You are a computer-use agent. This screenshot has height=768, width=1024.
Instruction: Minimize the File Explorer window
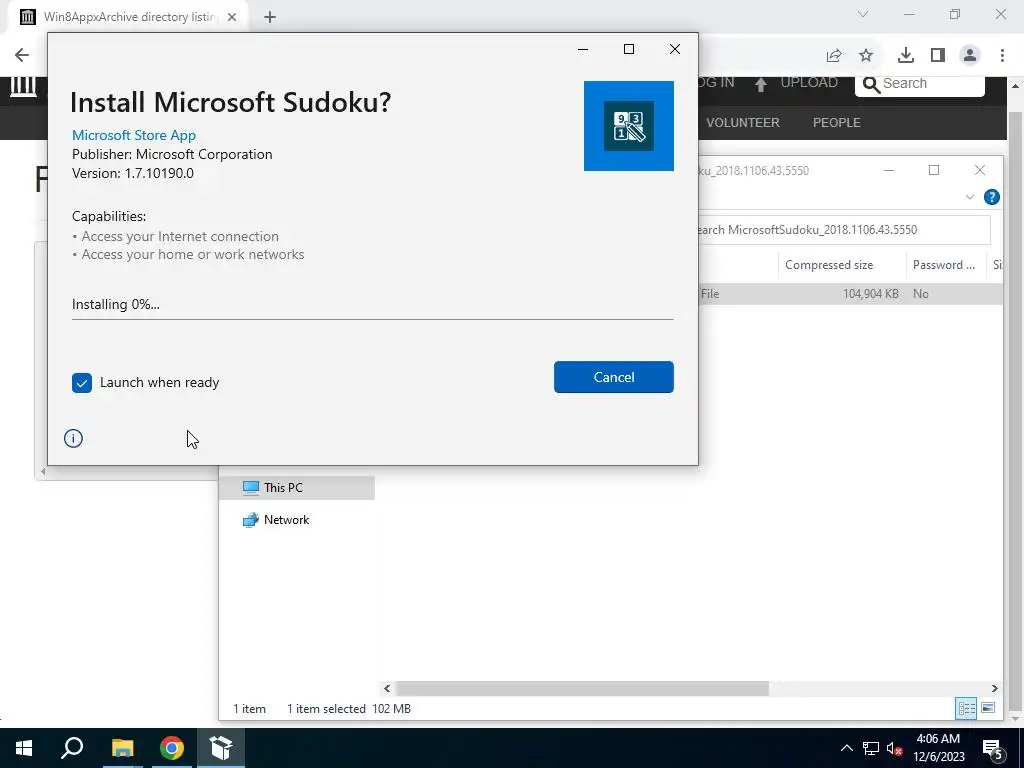[x=889, y=170]
